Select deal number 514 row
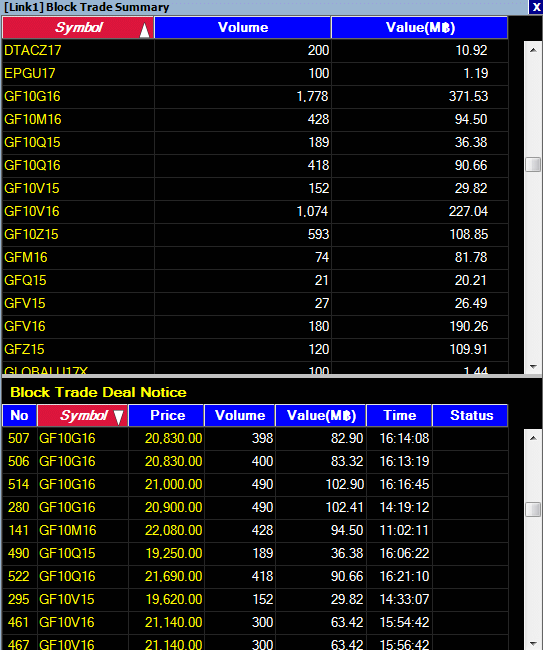The width and height of the screenshot is (543, 650). coord(255,484)
